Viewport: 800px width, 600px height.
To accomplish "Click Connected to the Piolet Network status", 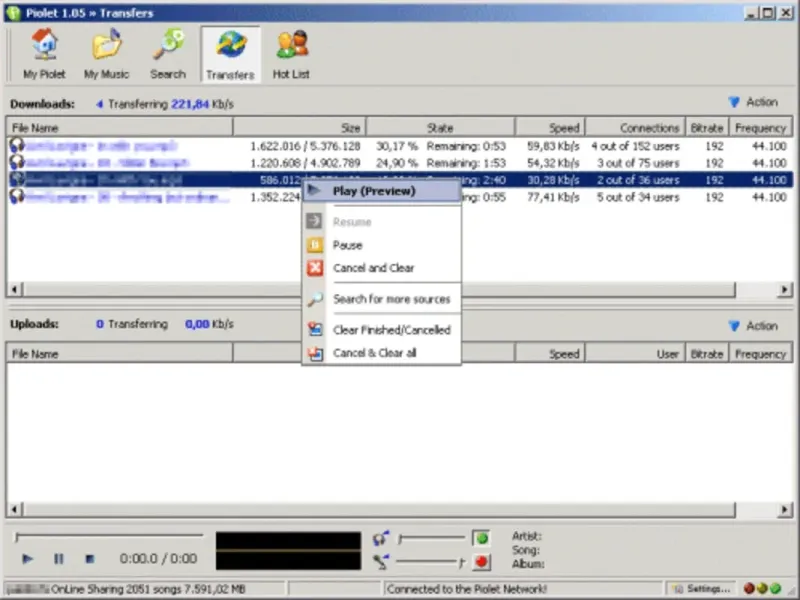I will point(467,589).
